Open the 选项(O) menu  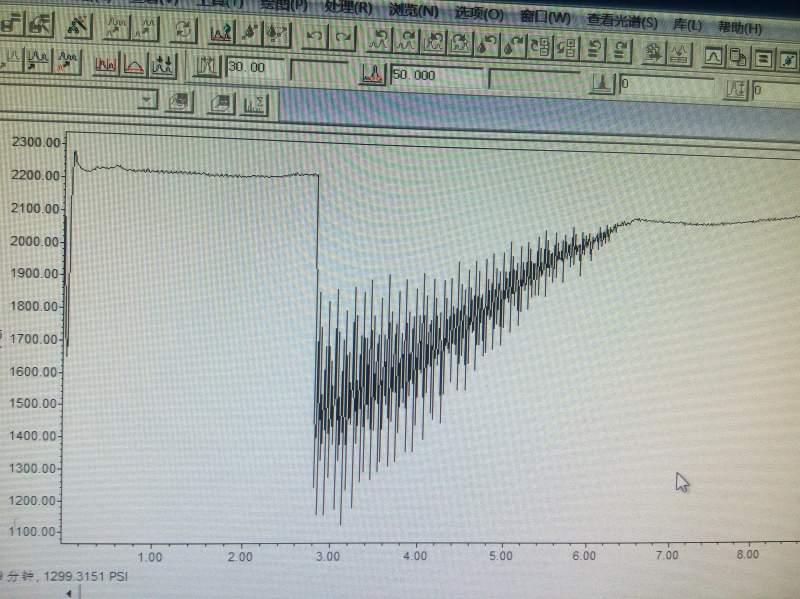point(479,13)
